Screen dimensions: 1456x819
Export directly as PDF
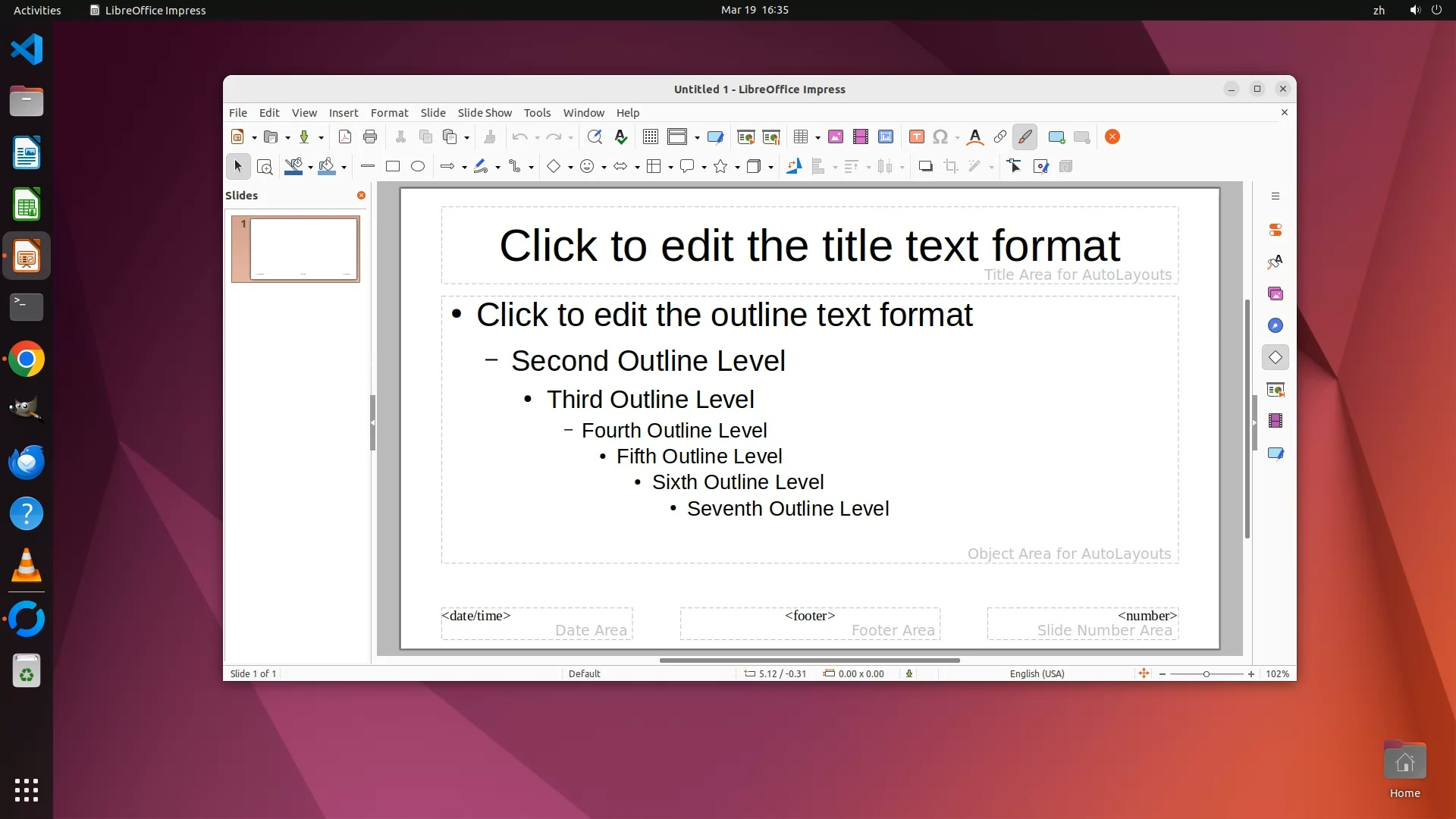(x=345, y=136)
